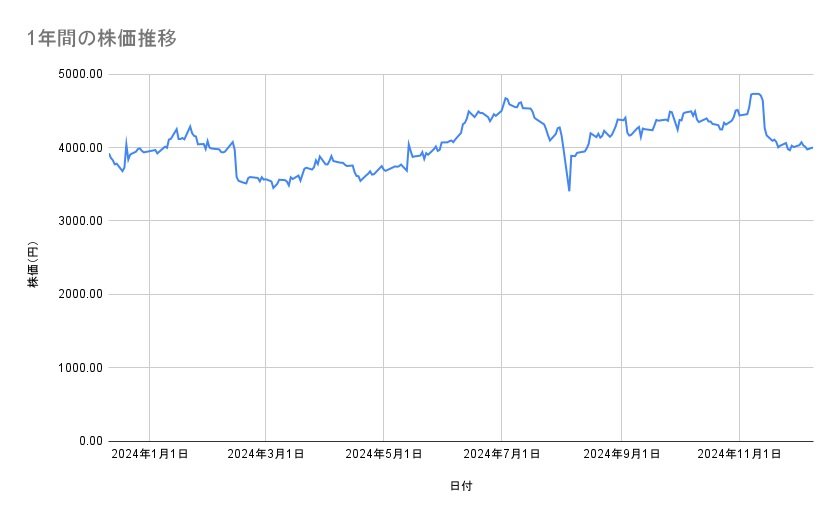
Task: Select the 2024年11月1日 date label
Action: pyautogui.click(x=739, y=455)
